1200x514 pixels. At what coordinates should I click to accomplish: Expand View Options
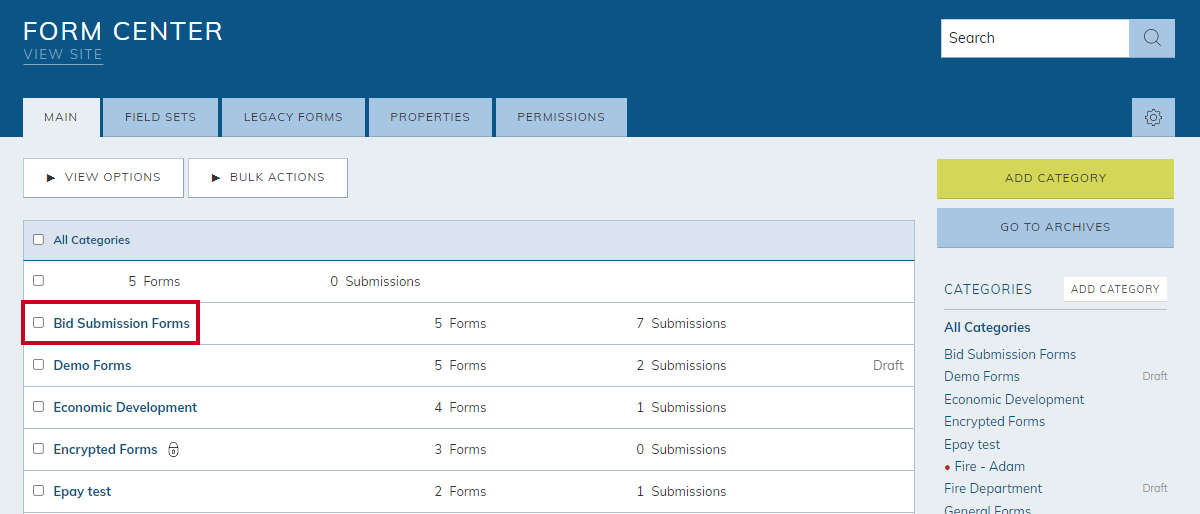(x=103, y=178)
